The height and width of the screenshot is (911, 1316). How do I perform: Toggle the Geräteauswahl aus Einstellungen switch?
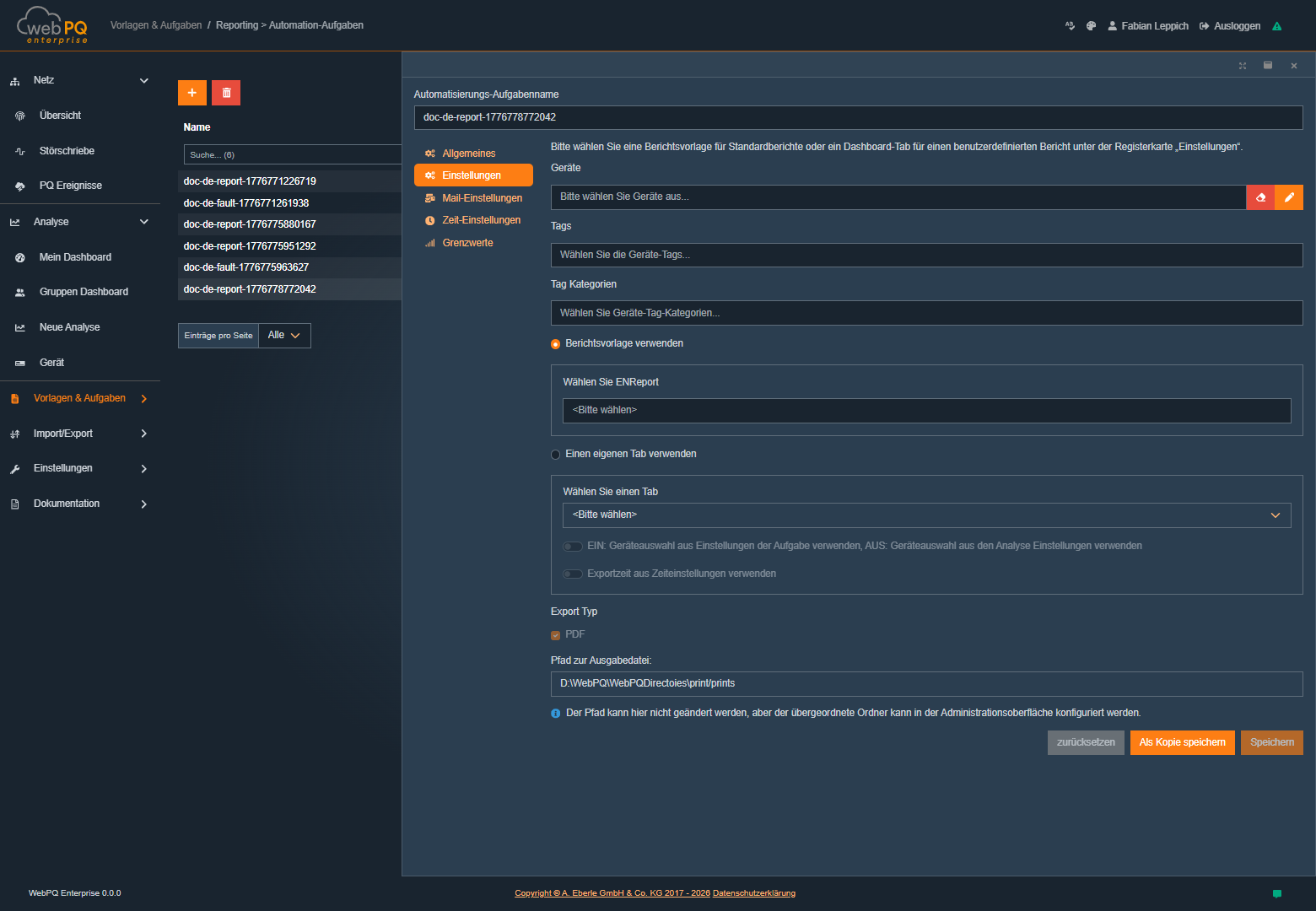tap(573, 546)
